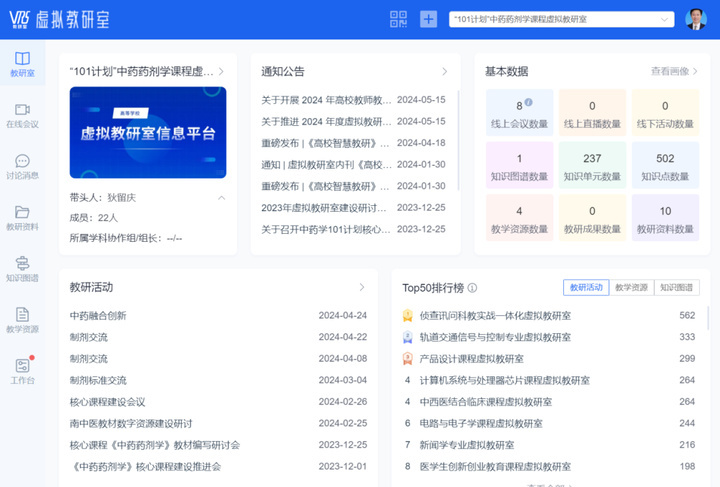Click the QR code icon in header

(398, 19)
